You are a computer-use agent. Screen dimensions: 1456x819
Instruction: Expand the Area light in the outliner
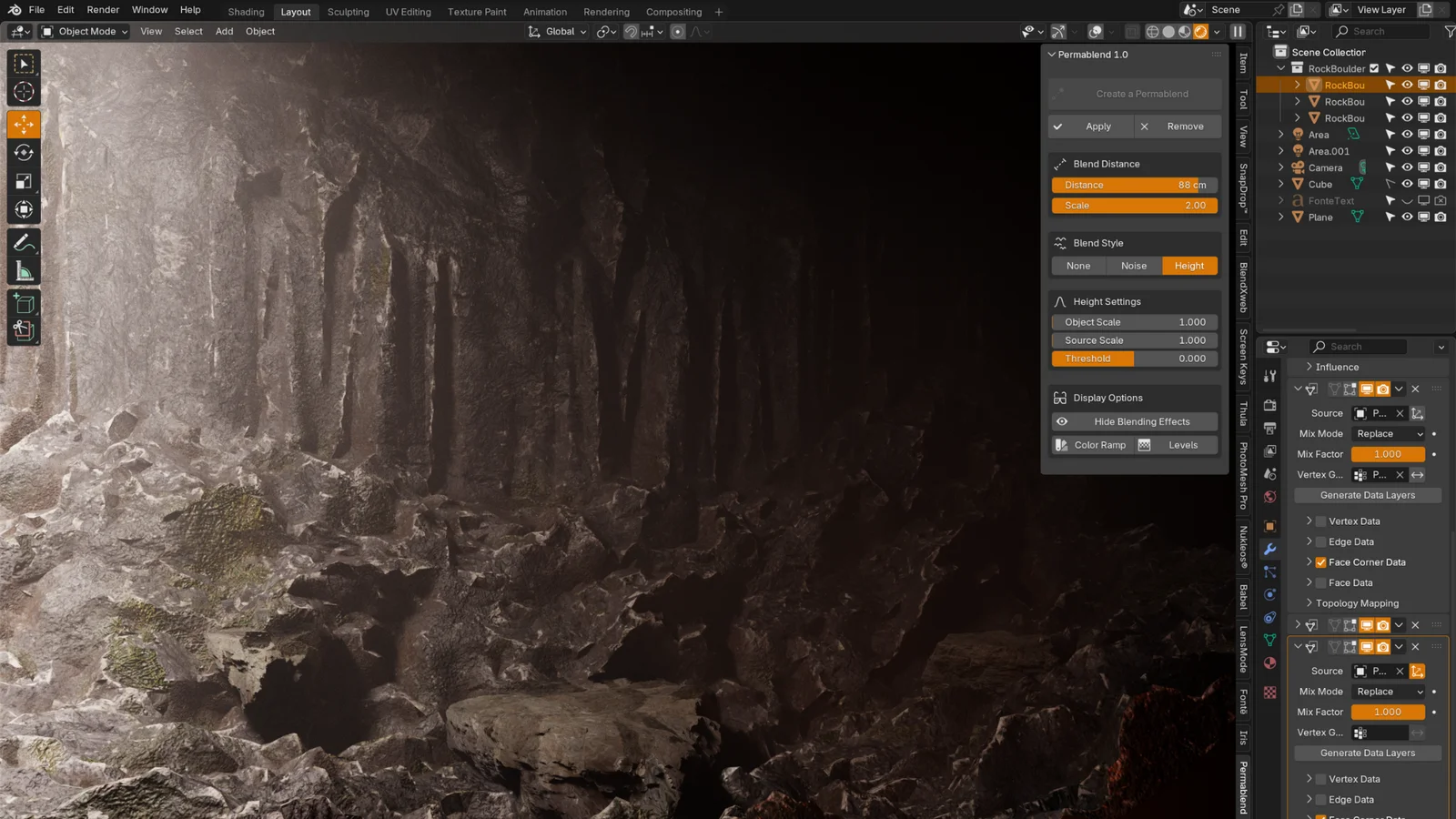1281,134
